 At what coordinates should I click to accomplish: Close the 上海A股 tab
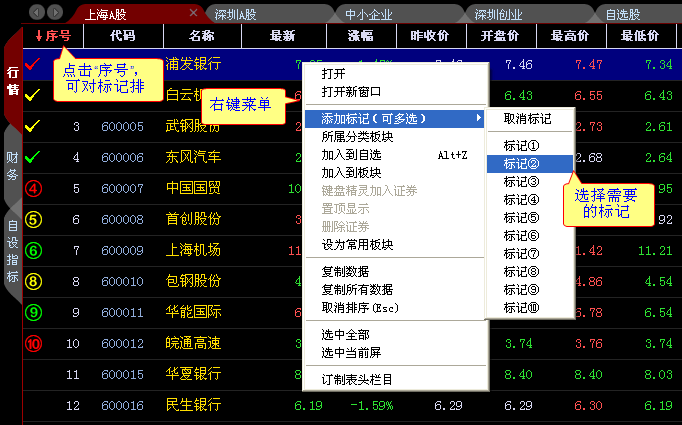tap(194, 13)
